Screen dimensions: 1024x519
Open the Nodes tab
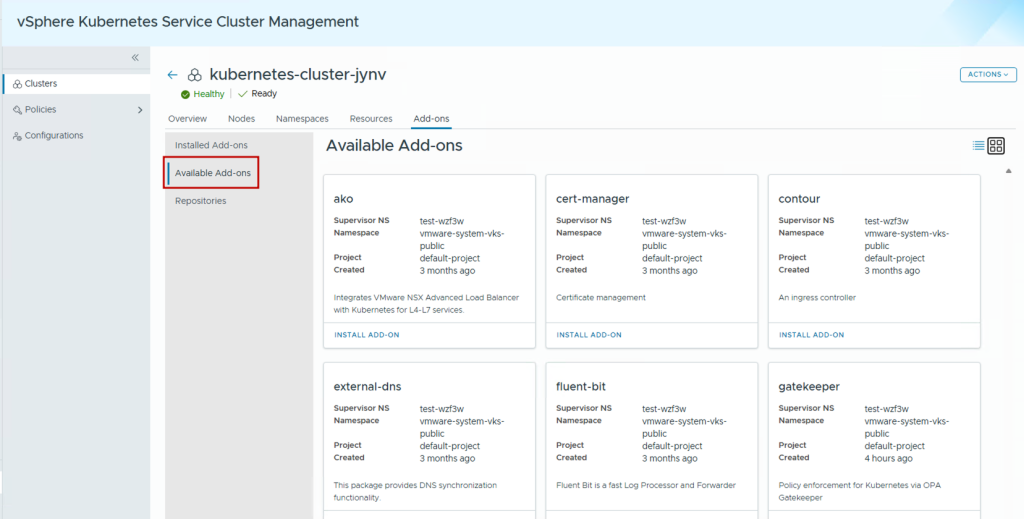tap(242, 119)
